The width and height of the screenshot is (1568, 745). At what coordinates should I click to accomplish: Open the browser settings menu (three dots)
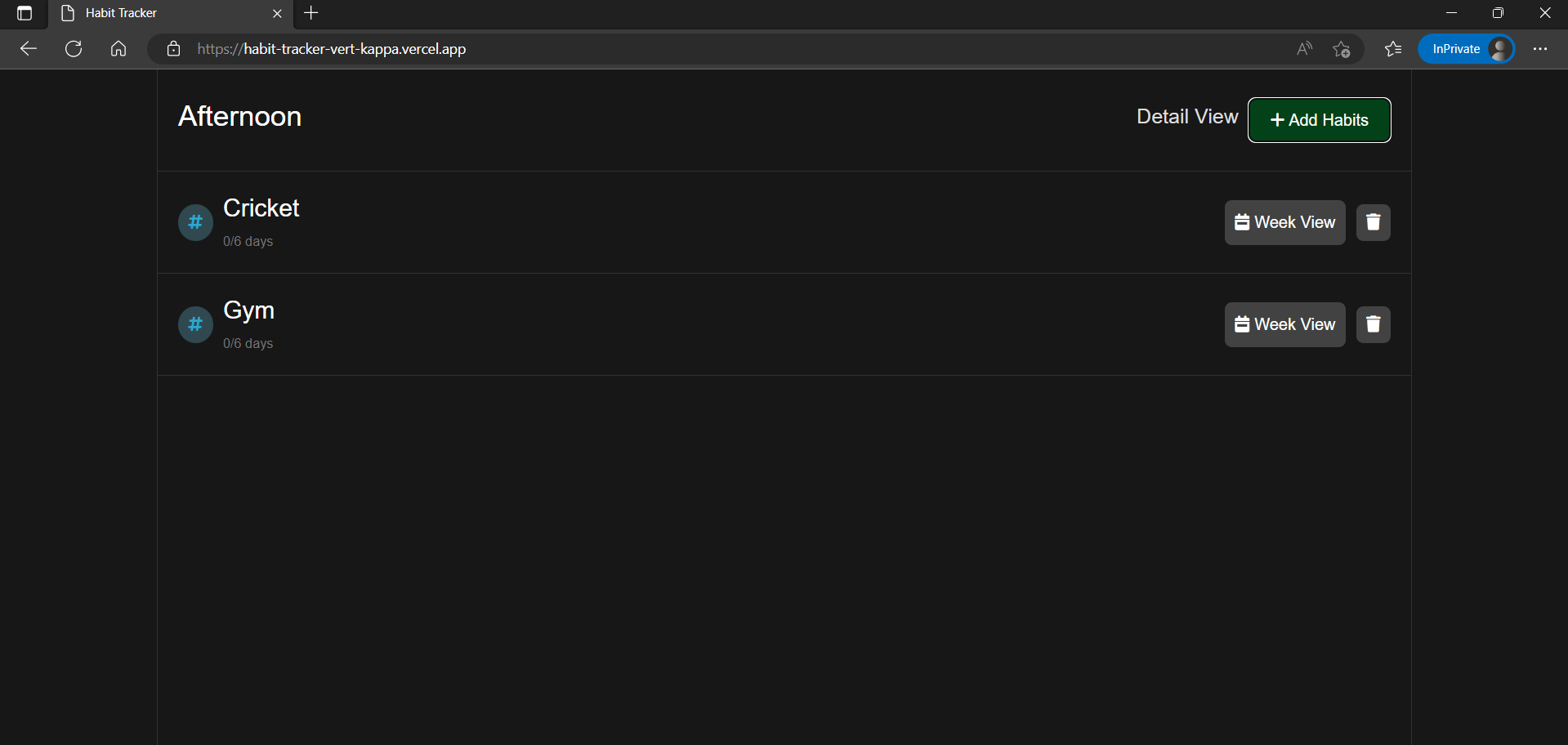1541,48
